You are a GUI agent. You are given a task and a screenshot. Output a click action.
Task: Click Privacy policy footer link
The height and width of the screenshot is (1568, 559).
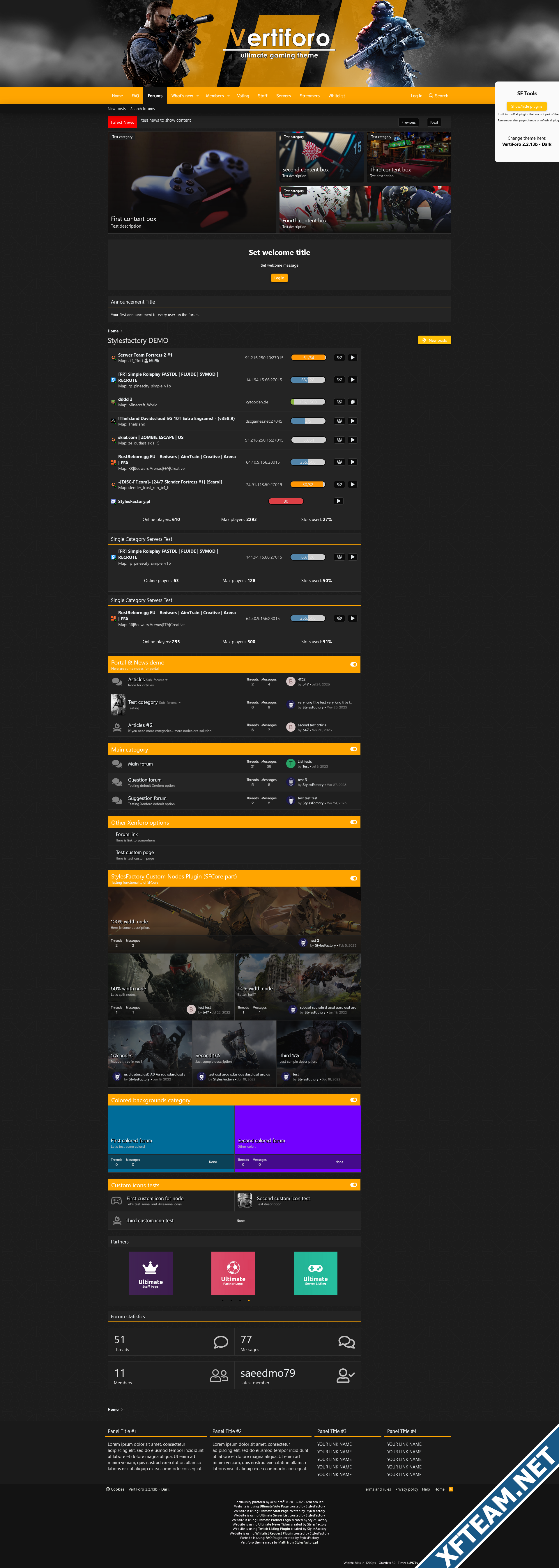click(407, 1489)
